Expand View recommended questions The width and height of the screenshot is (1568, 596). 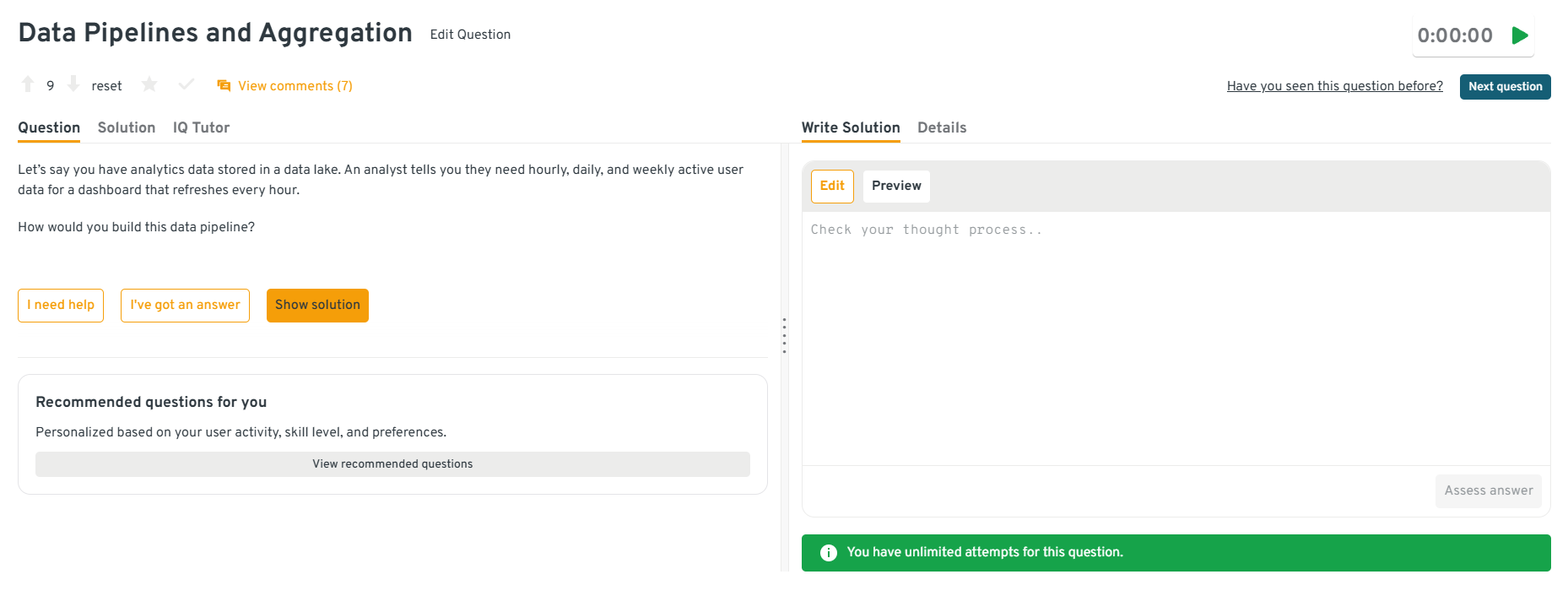coord(392,464)
